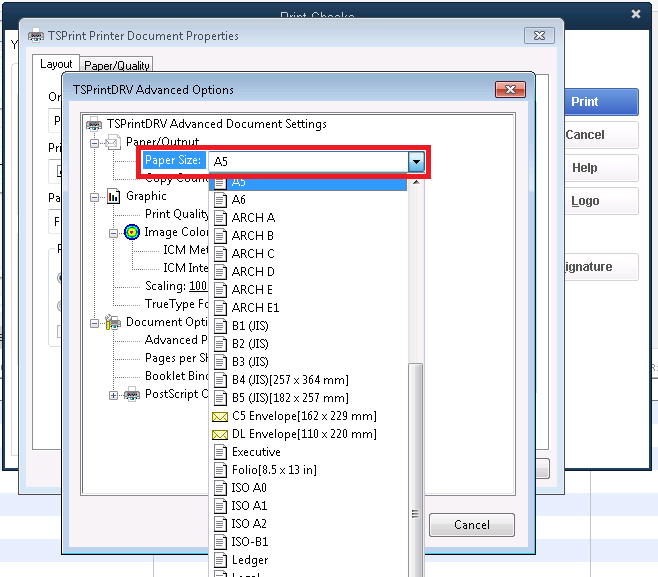Collapse the Image Color Management node

[113, 233]
